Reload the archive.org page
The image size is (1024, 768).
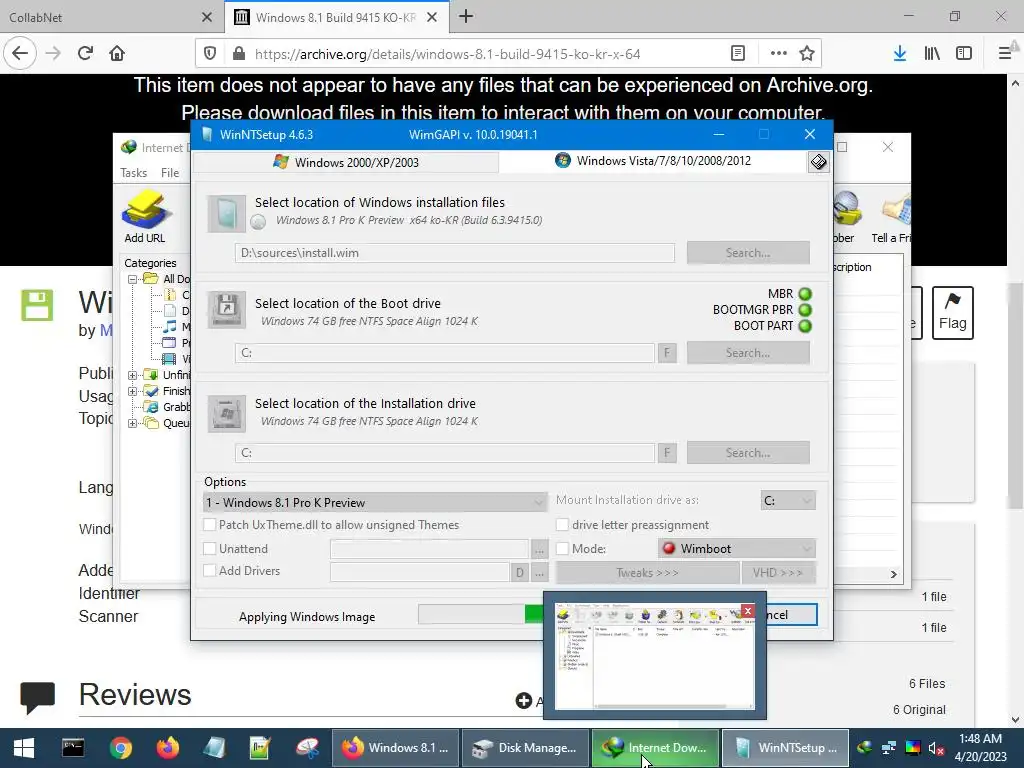pos(85,54)
